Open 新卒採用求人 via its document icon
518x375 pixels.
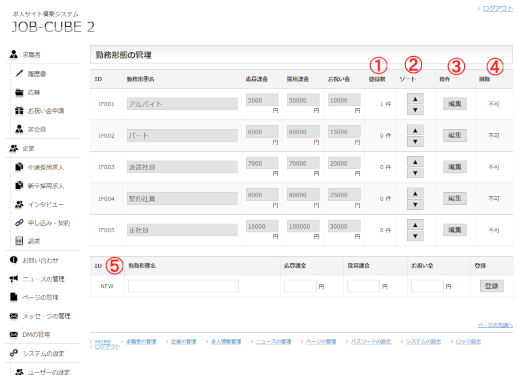point(19,185)
